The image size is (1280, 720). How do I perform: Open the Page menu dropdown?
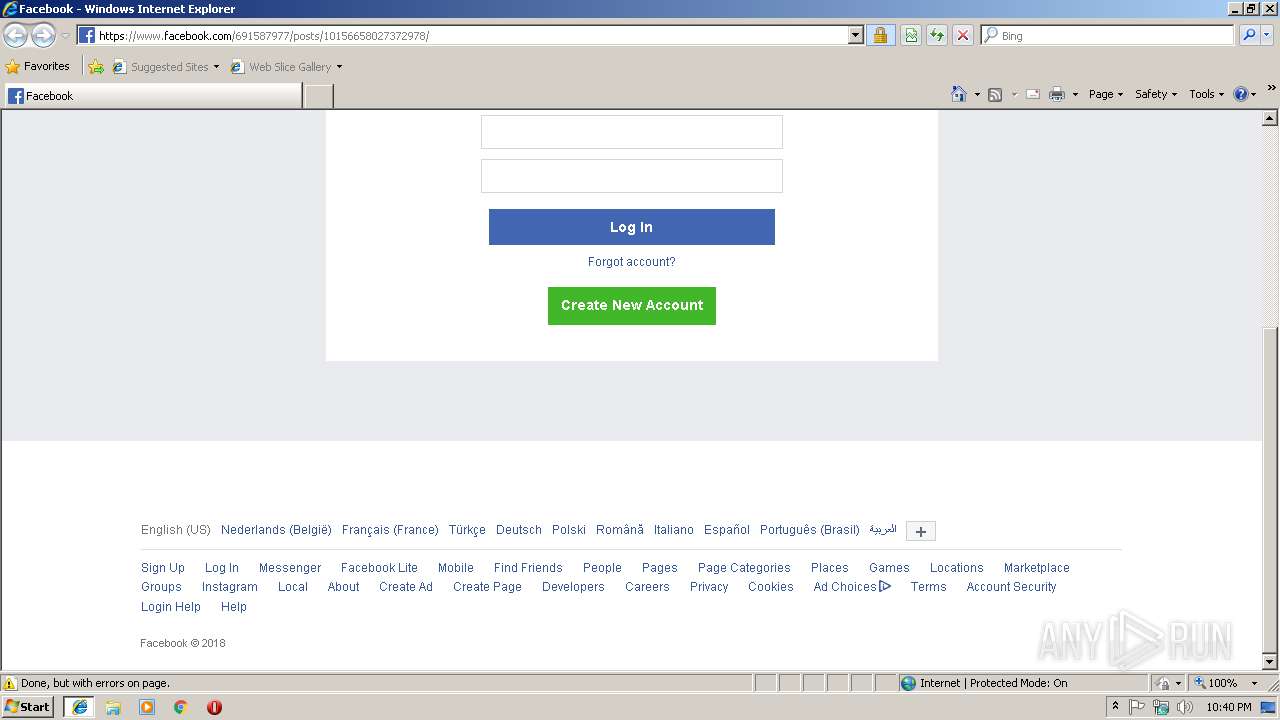1106,94
